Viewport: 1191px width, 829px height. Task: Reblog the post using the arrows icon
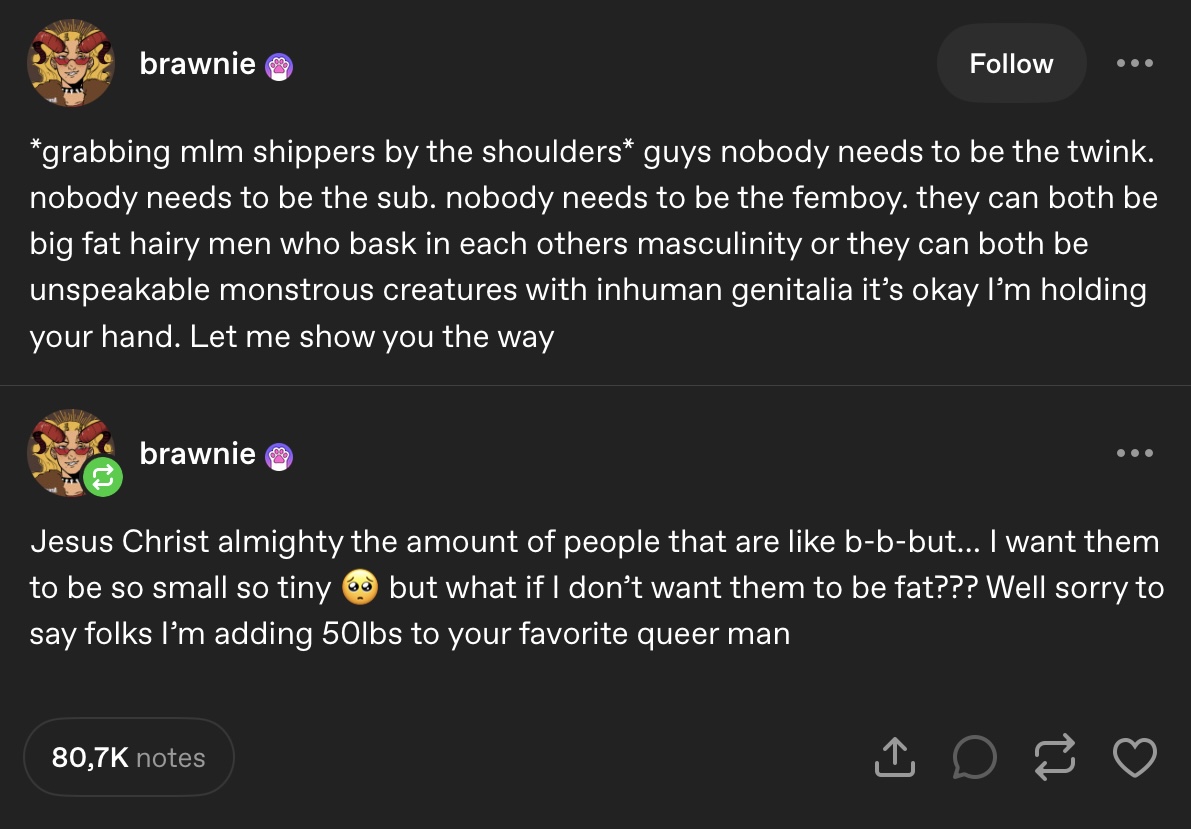click(x=1053, y=757)
